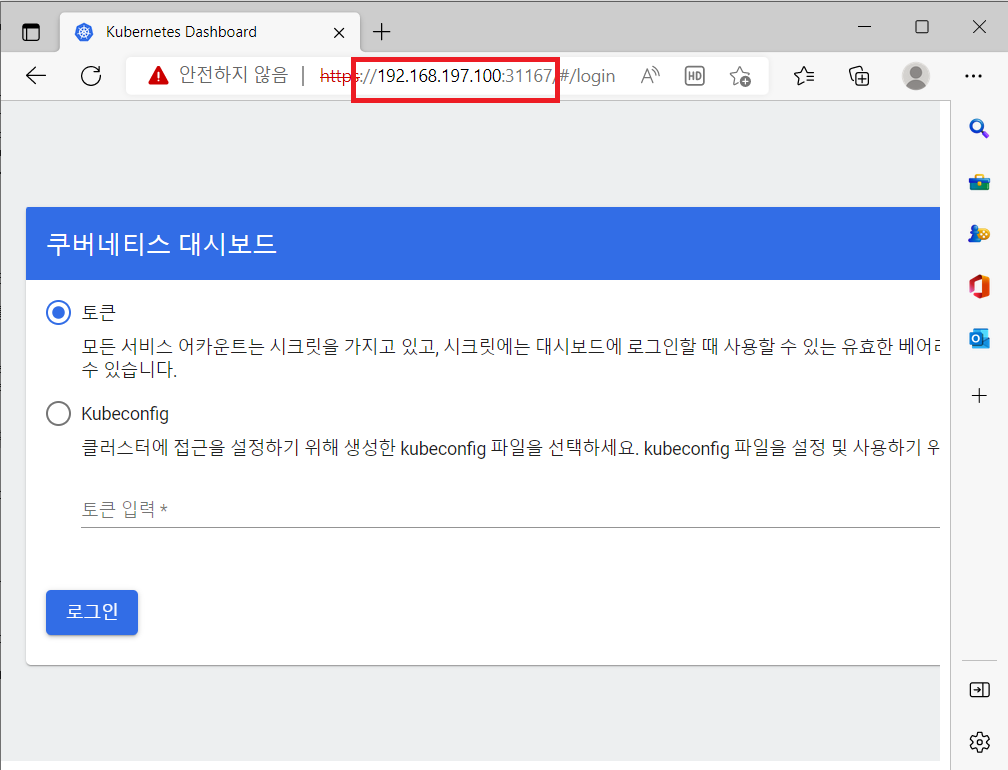Close the Kubernetes Dashboard tab
Viewport: 1008px width, 770px height.
tap(339, 33)
